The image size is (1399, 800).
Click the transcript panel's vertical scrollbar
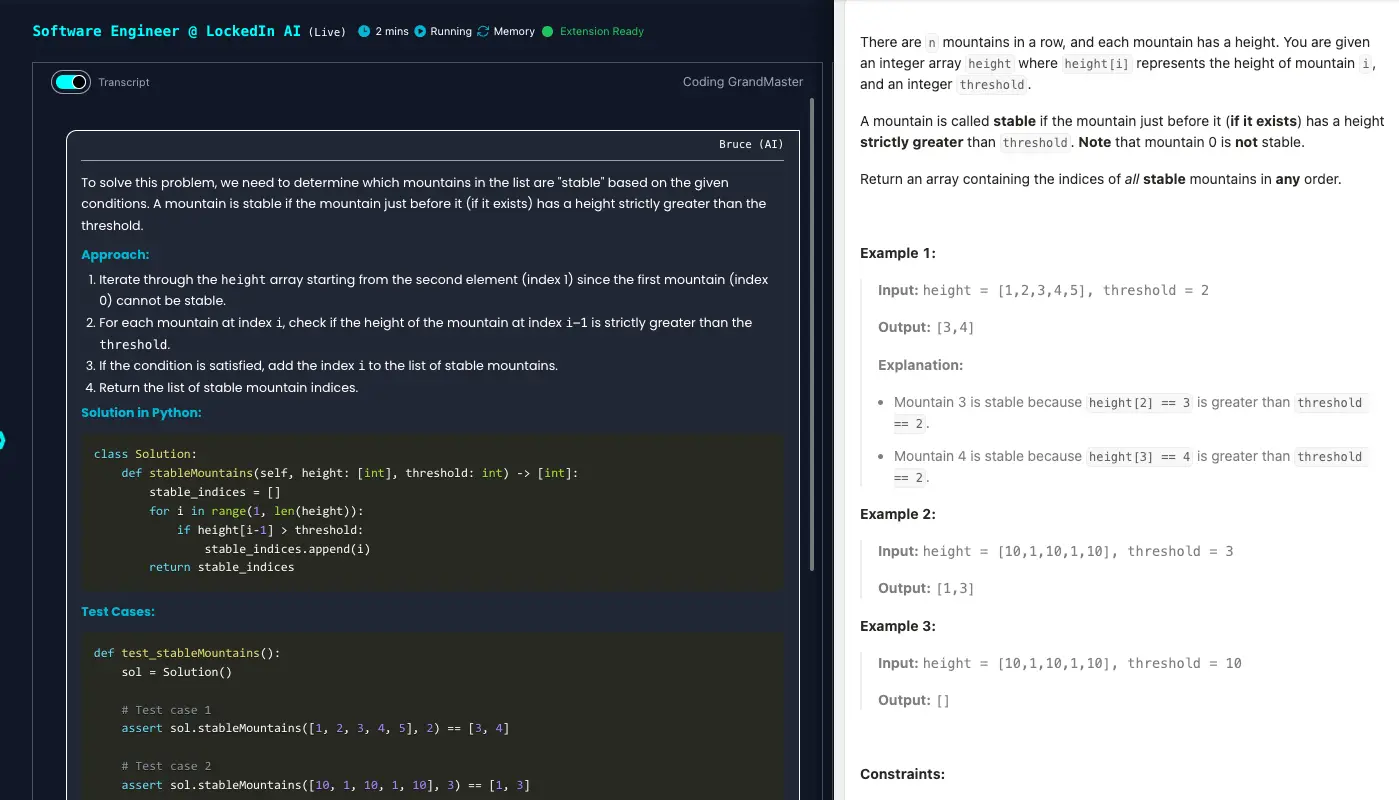pos(811,300)
